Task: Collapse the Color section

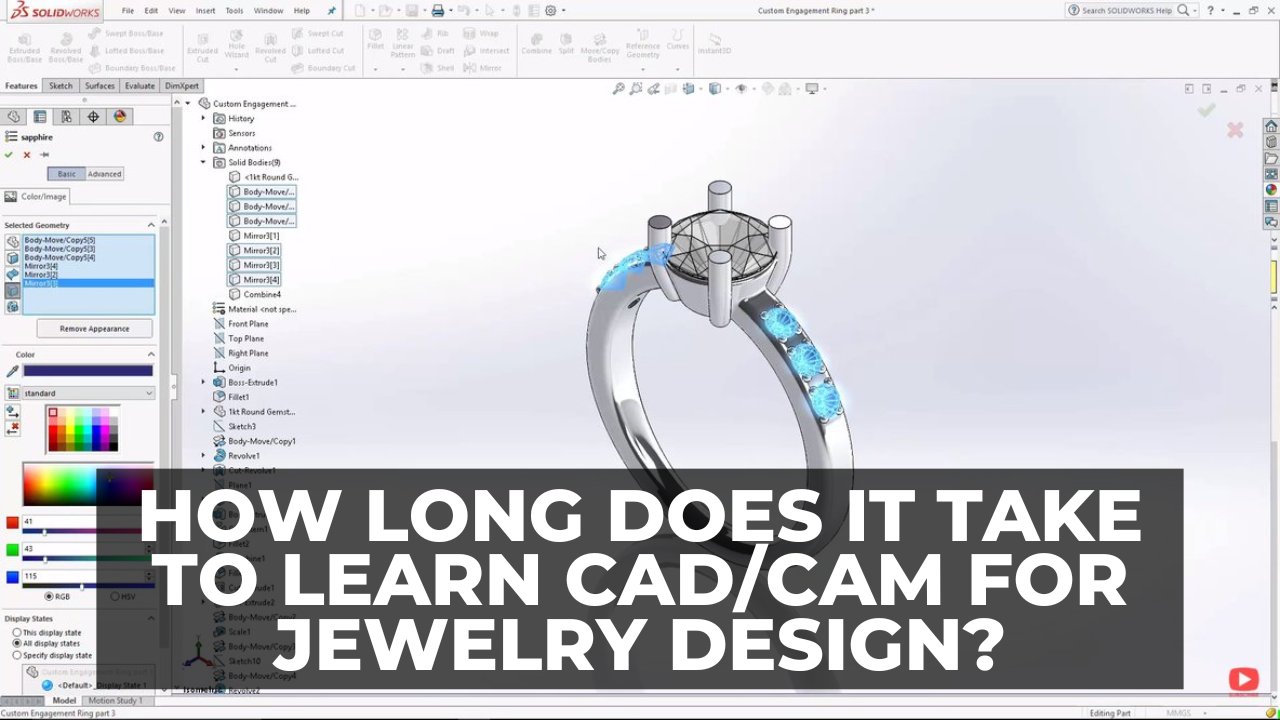Action: pos(151,354)
